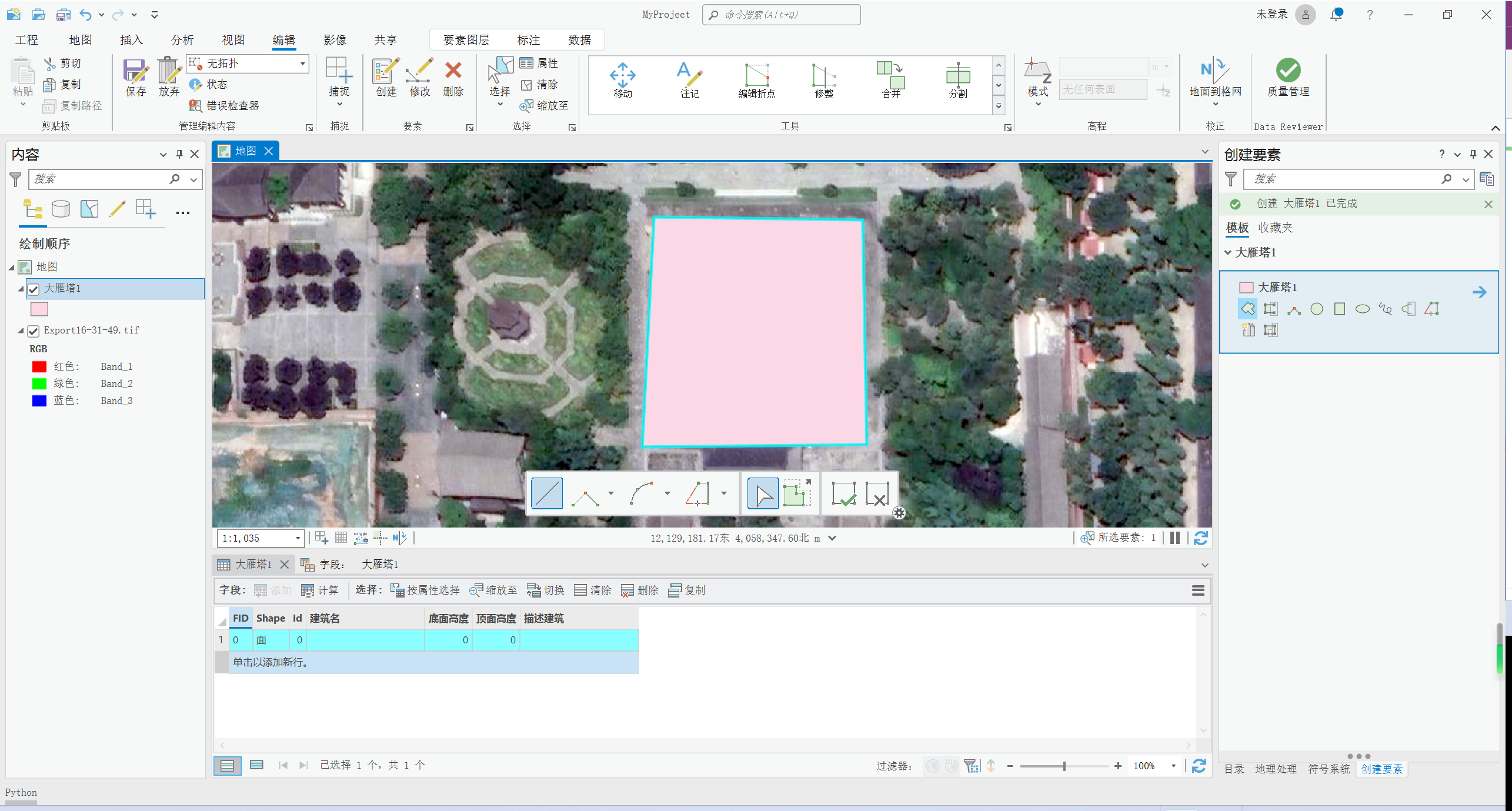Click 单击以添加新行 row

point(433,662)
